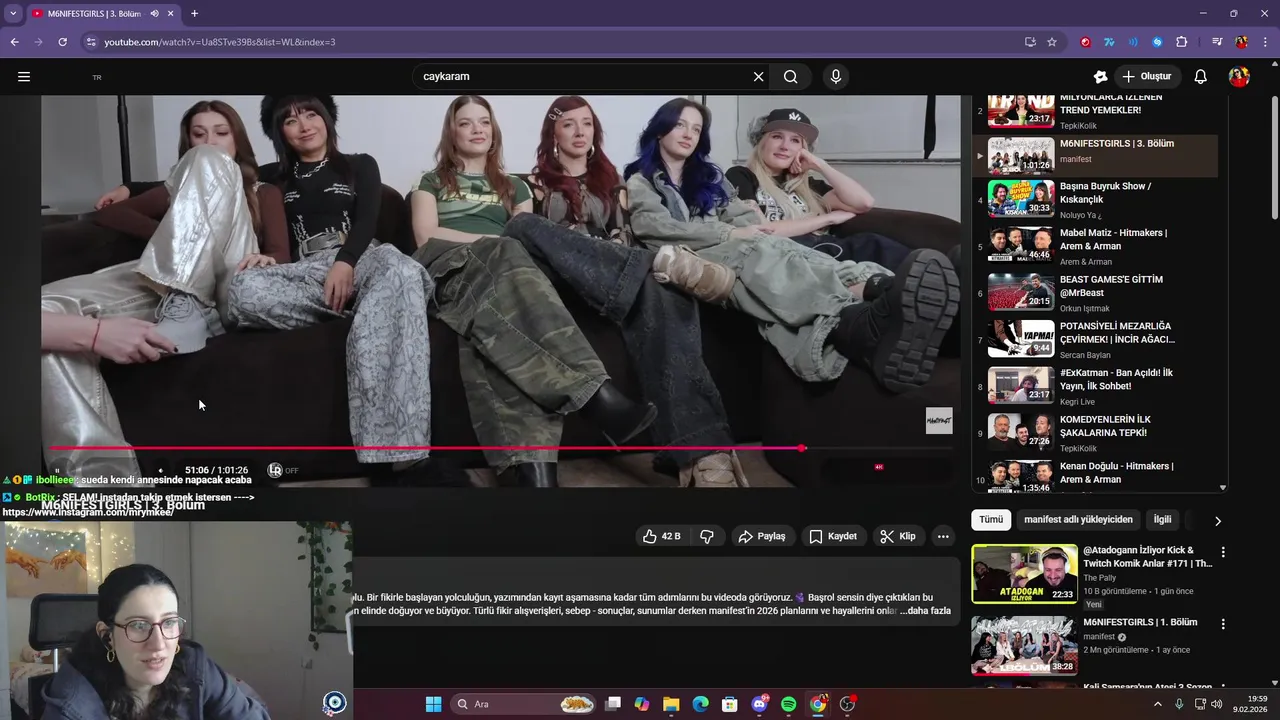Open Kenan Doğulu - Hitmakers playlist video
Viewport: 1280px width, 720px height.
point(1095,476)
